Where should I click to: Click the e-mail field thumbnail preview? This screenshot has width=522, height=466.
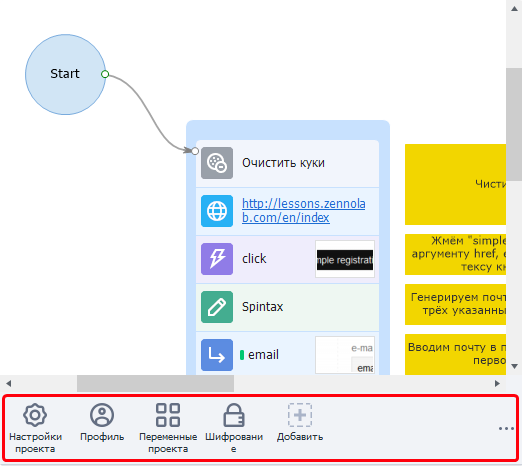coord(345,355)
